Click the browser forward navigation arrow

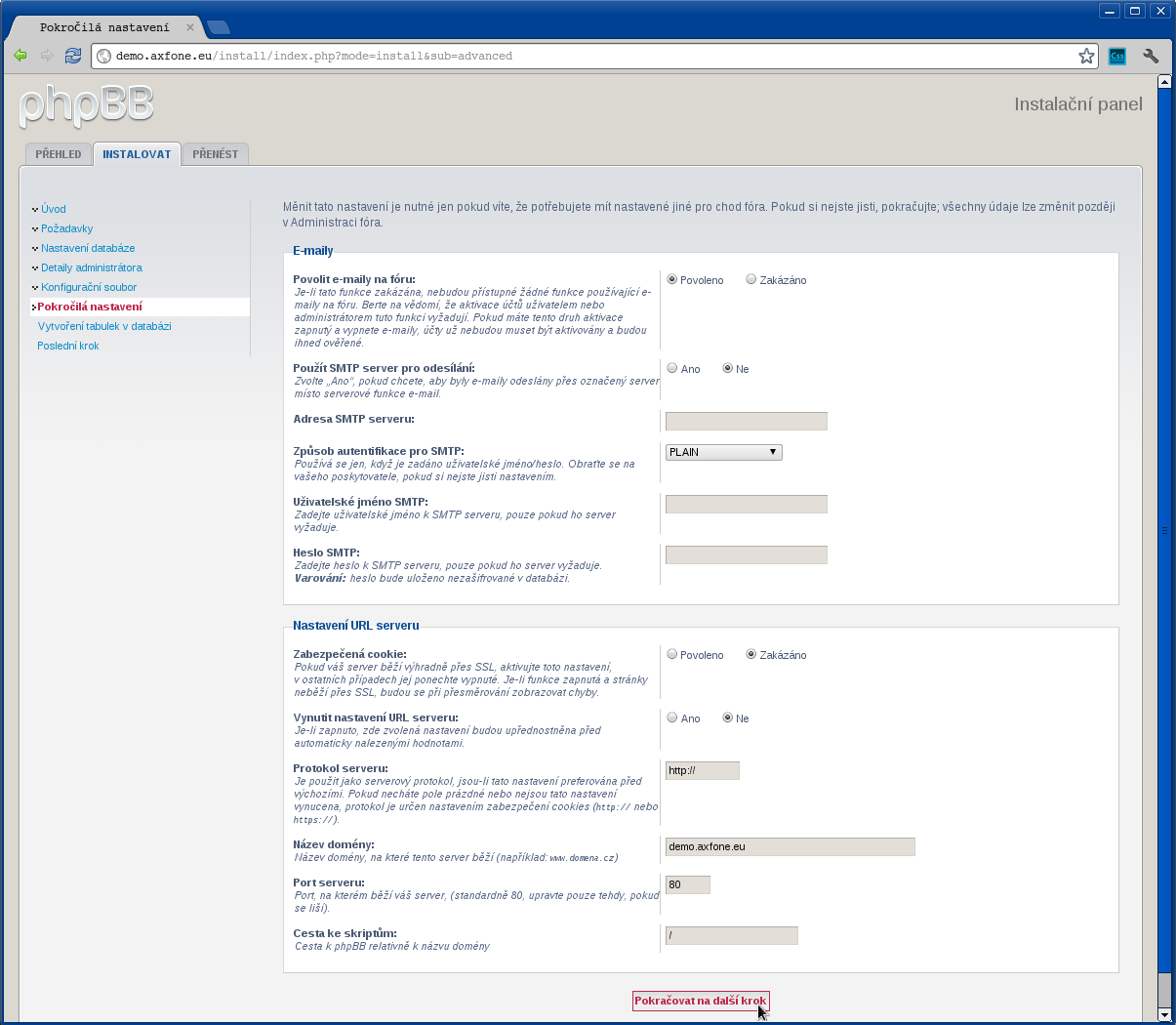46,56
